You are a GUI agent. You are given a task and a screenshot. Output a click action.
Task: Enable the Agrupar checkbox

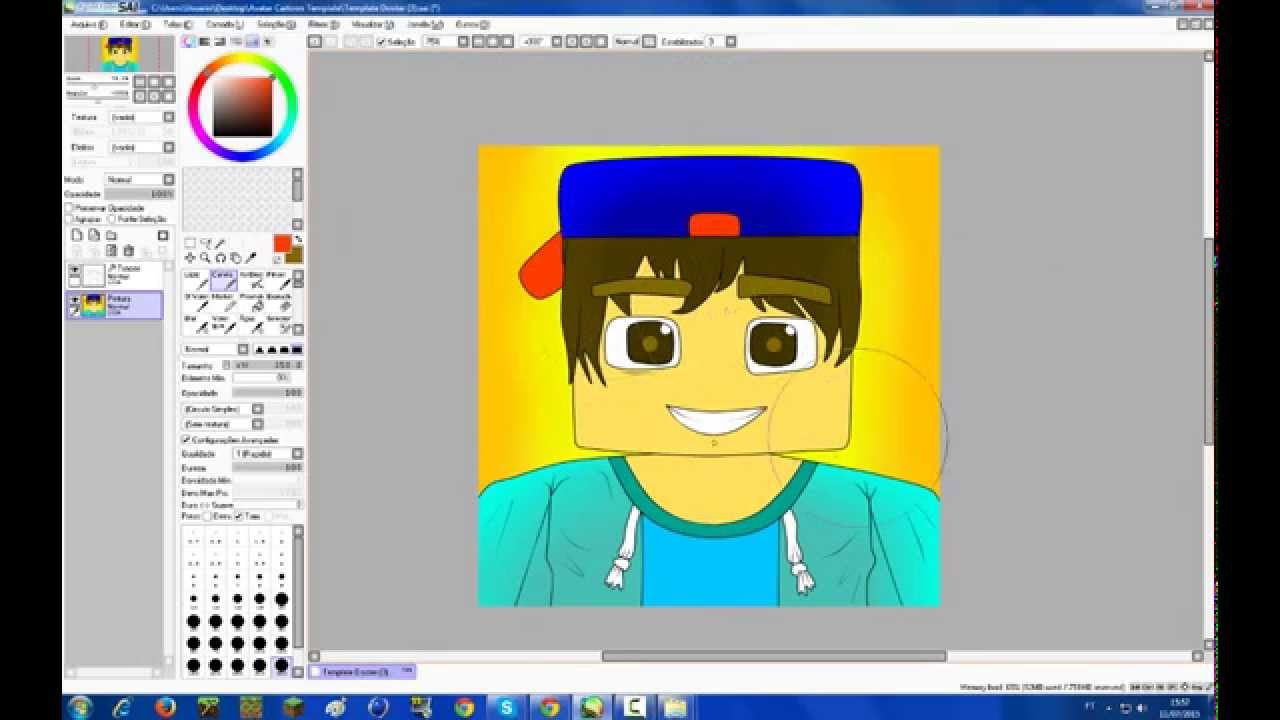click(69, 218)
